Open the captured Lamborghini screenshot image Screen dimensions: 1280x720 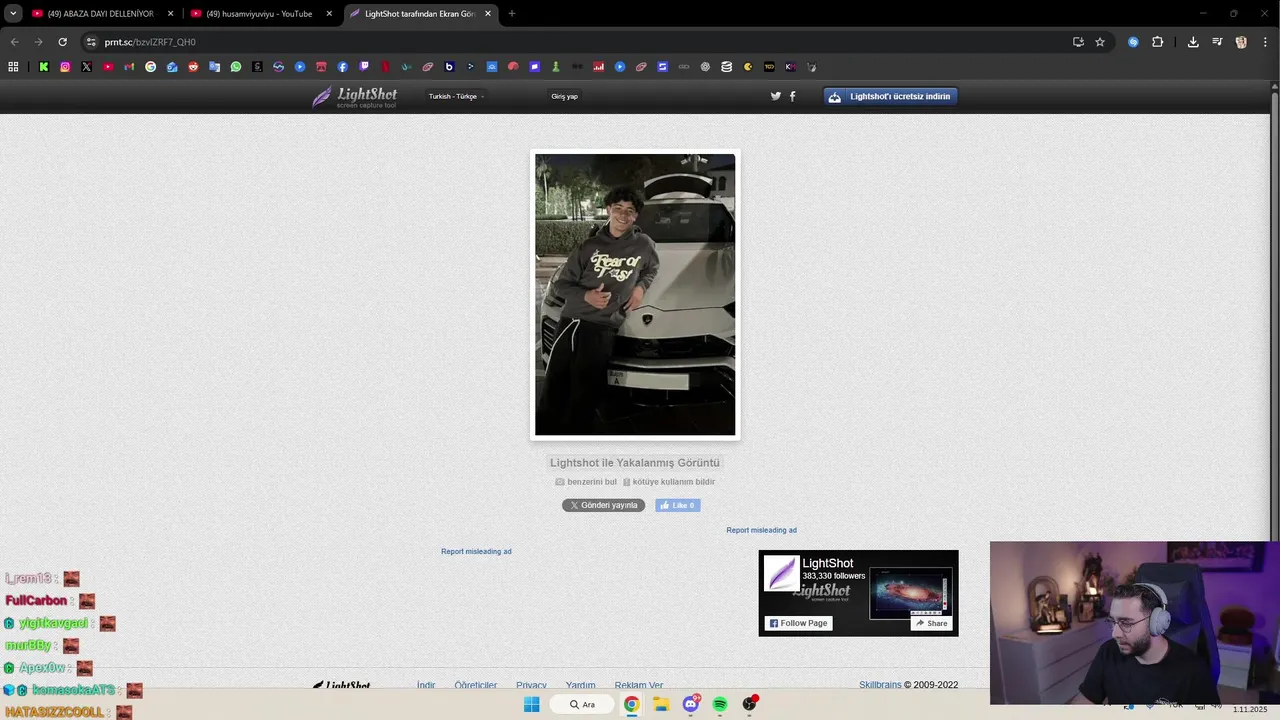[635, 294]
